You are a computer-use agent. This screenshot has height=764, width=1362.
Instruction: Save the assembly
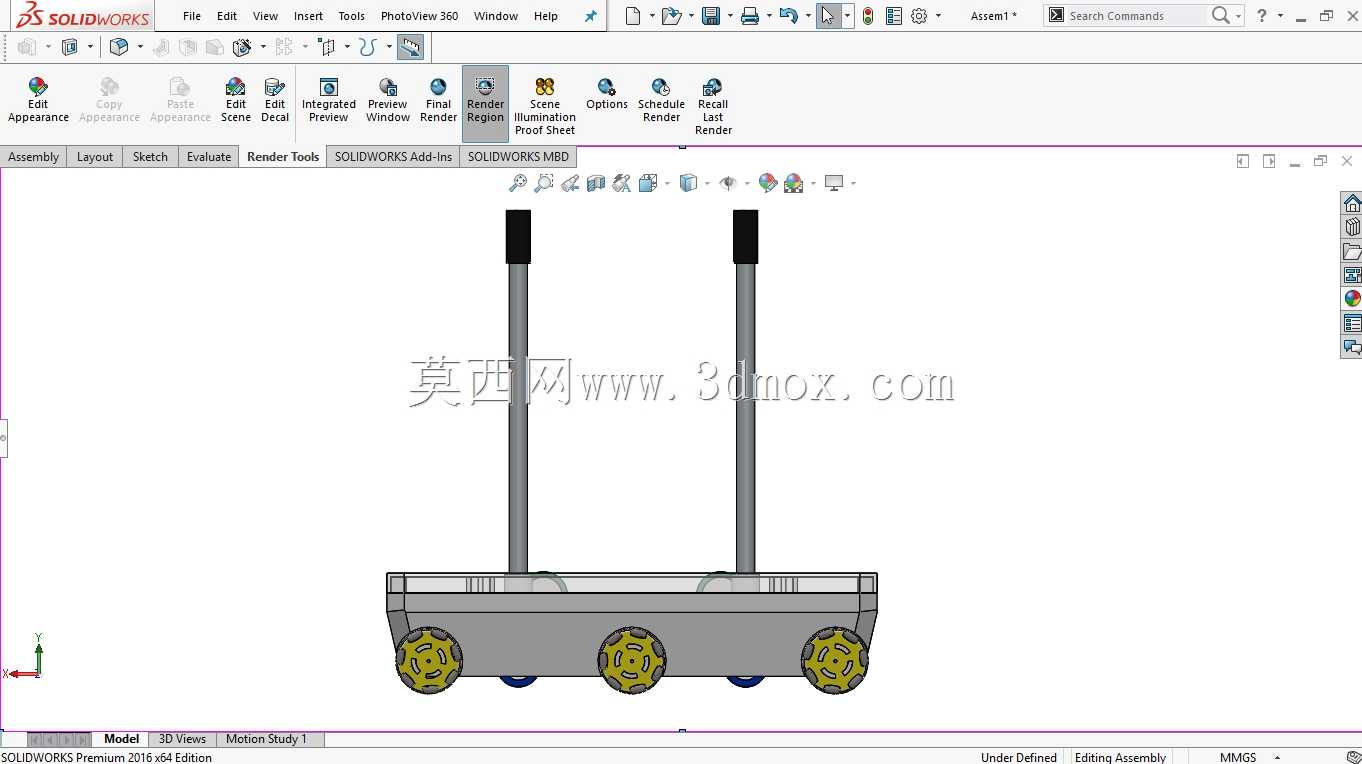click(711, 16)
